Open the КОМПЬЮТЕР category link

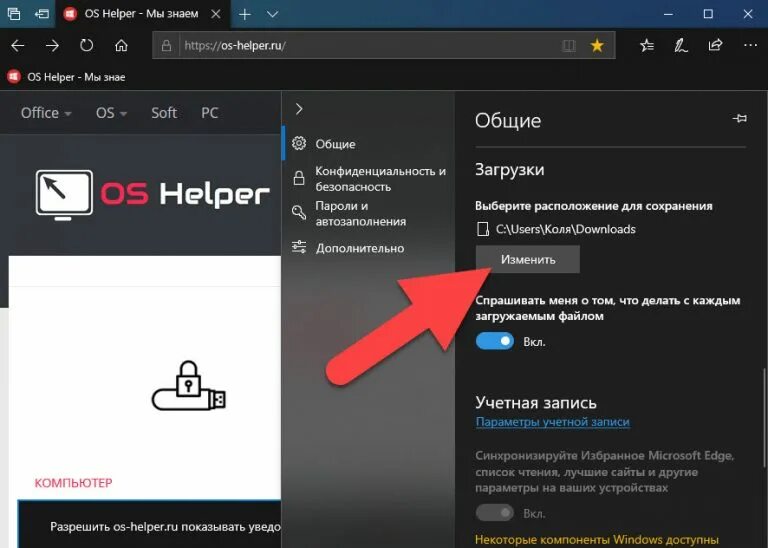pos(73,483)
